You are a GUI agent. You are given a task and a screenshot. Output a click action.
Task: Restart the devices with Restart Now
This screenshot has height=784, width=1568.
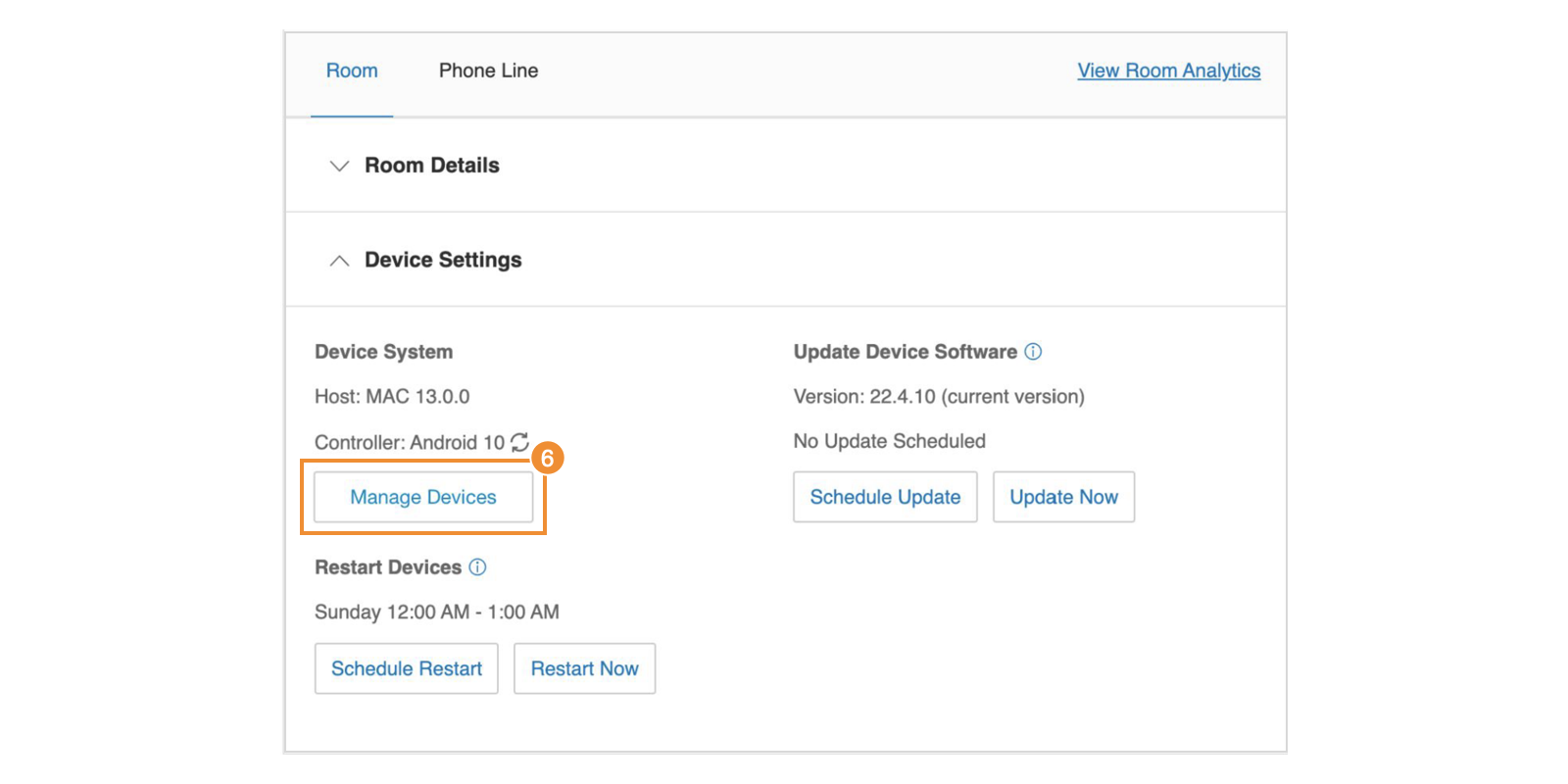[584, 668]
